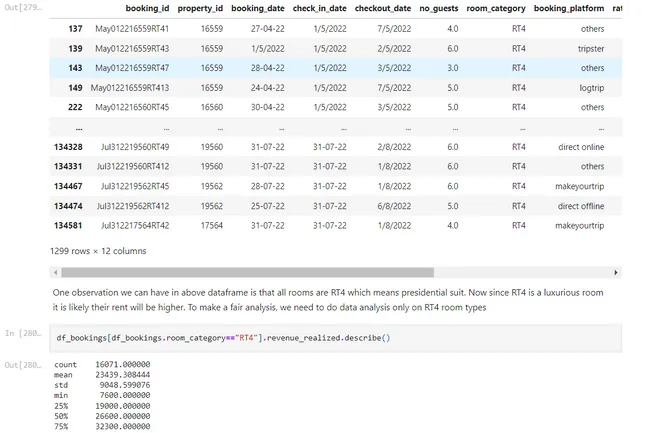
Task: Click booking date 24-04-22
Action: point(268,88)
